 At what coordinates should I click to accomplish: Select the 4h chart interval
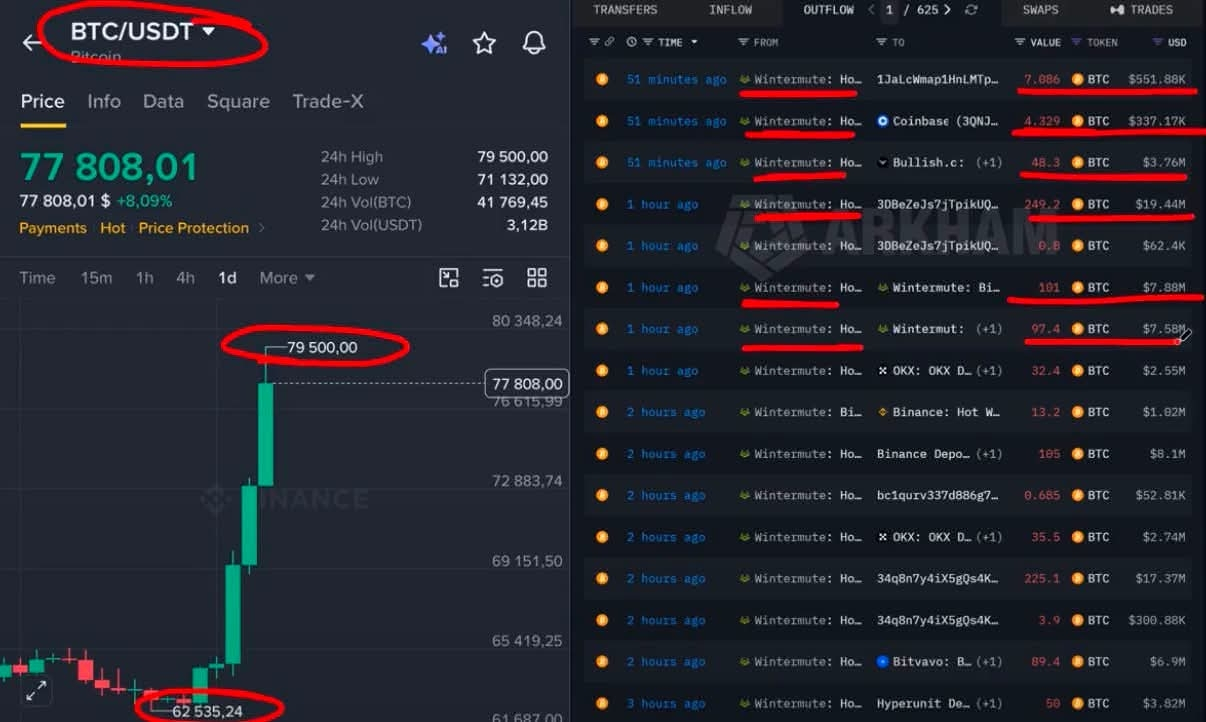pos(185,278)
